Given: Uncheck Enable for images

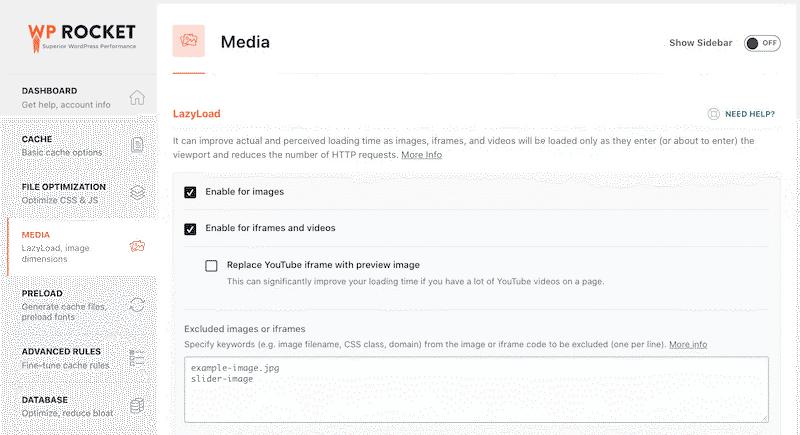Looking at the screenshot, I should point(190,192).
